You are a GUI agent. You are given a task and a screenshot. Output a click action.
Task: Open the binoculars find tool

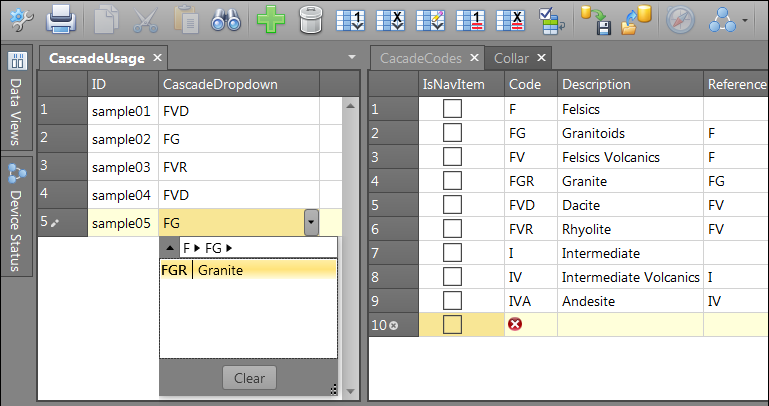(226, 21)
